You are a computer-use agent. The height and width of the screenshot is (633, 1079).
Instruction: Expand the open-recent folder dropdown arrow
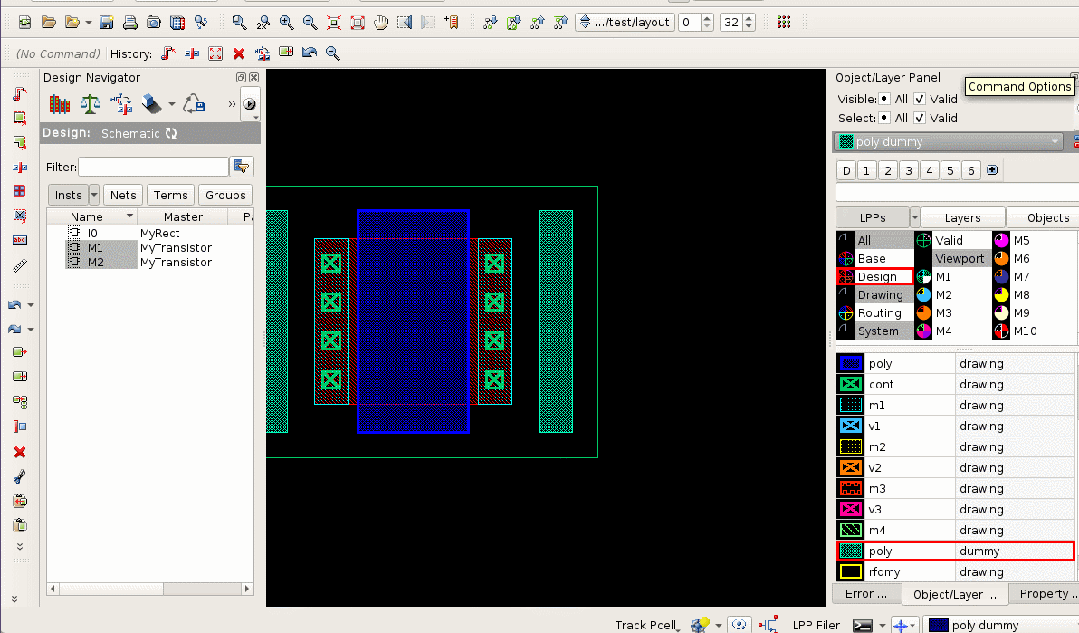coord(89,23)
